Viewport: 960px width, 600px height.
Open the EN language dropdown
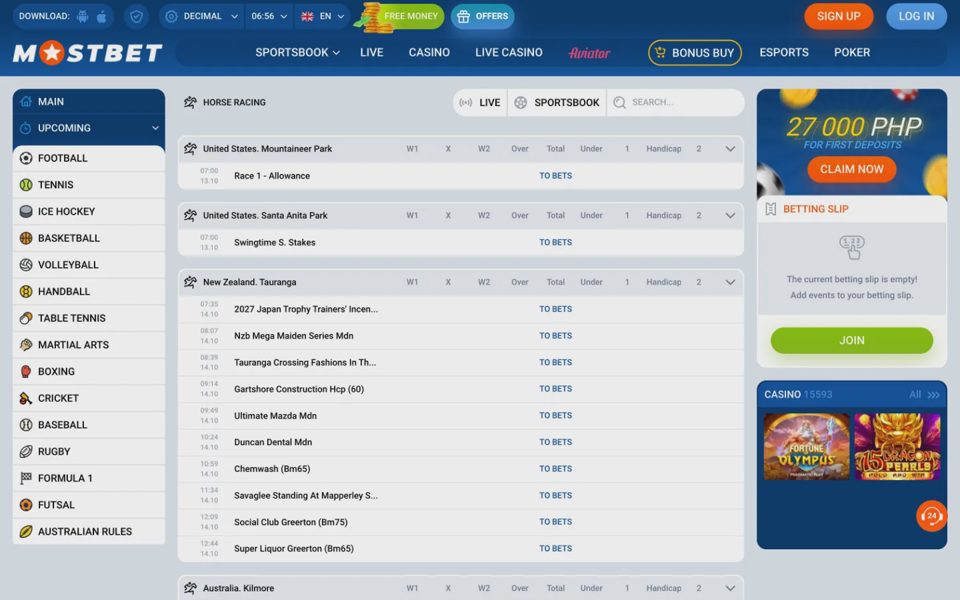point(323,17)
